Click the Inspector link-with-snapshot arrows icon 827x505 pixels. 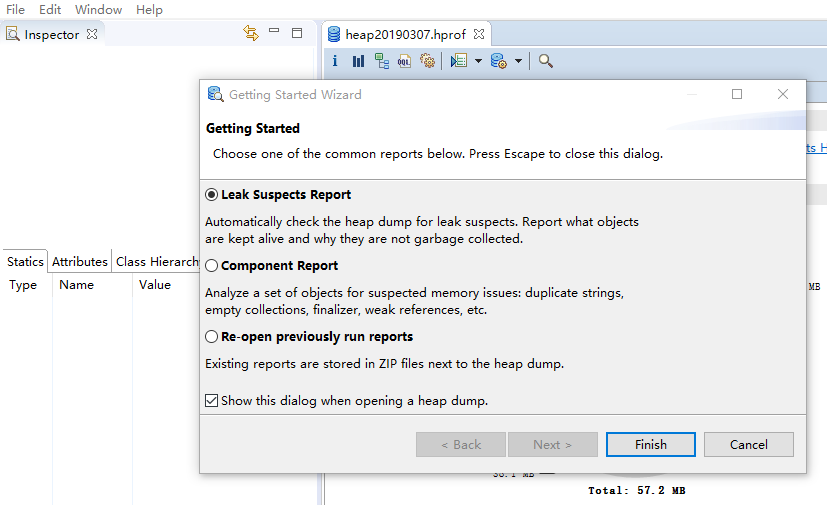251,33
